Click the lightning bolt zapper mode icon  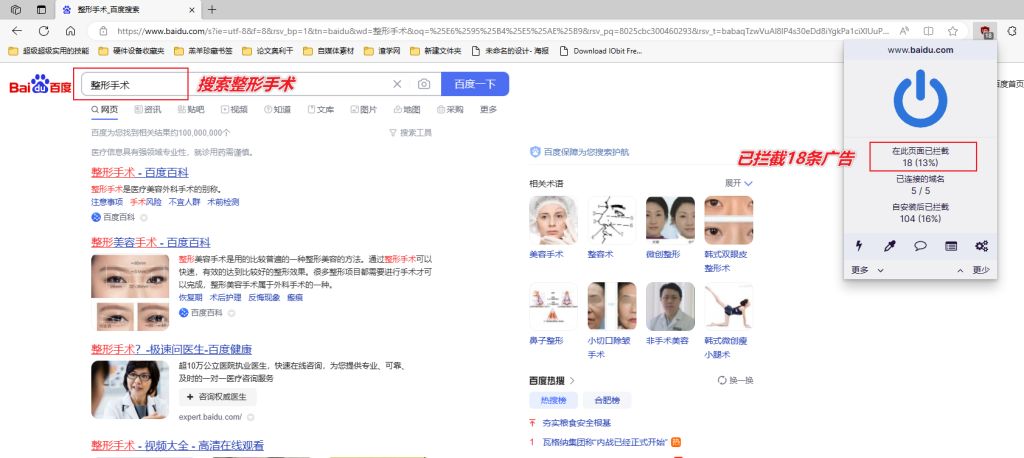click(859, 246)
